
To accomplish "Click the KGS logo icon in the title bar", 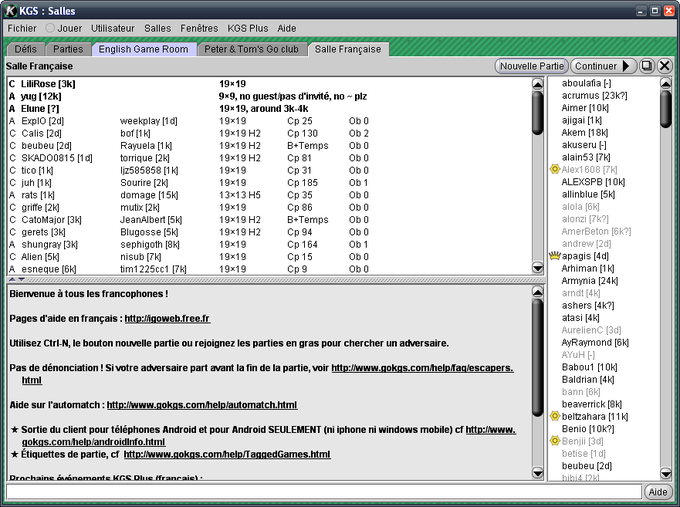I will (x=10, y=10).
